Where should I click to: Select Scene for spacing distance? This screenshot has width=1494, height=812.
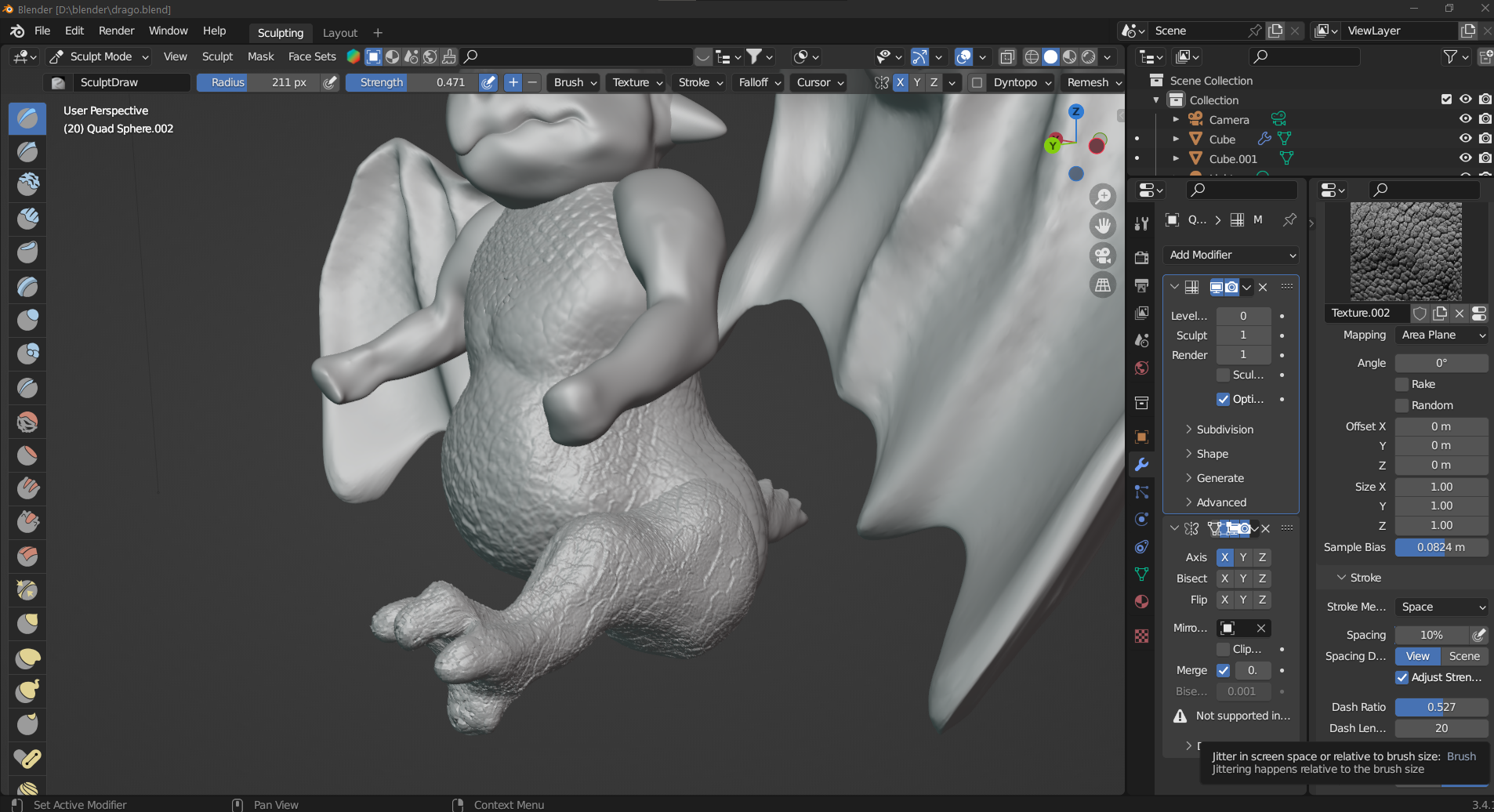1463,656
